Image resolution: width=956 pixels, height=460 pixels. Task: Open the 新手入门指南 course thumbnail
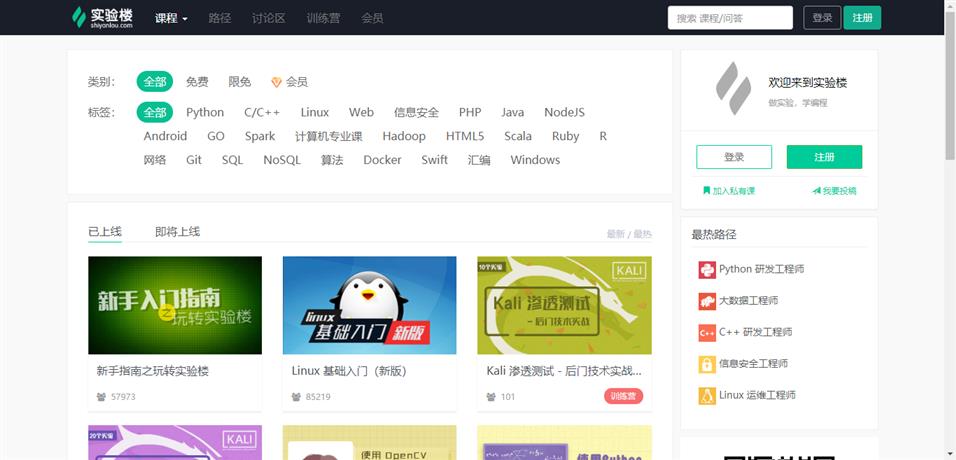point(175,305)
